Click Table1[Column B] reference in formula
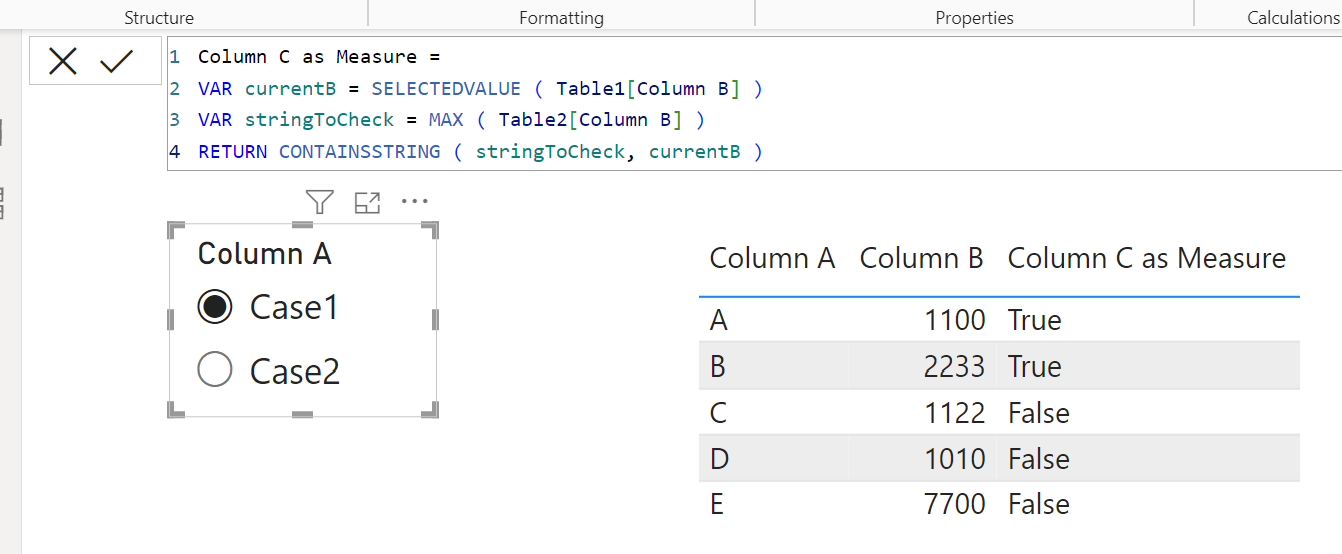The height and width of the screenshot is (554, 1342). coord(648,89)
